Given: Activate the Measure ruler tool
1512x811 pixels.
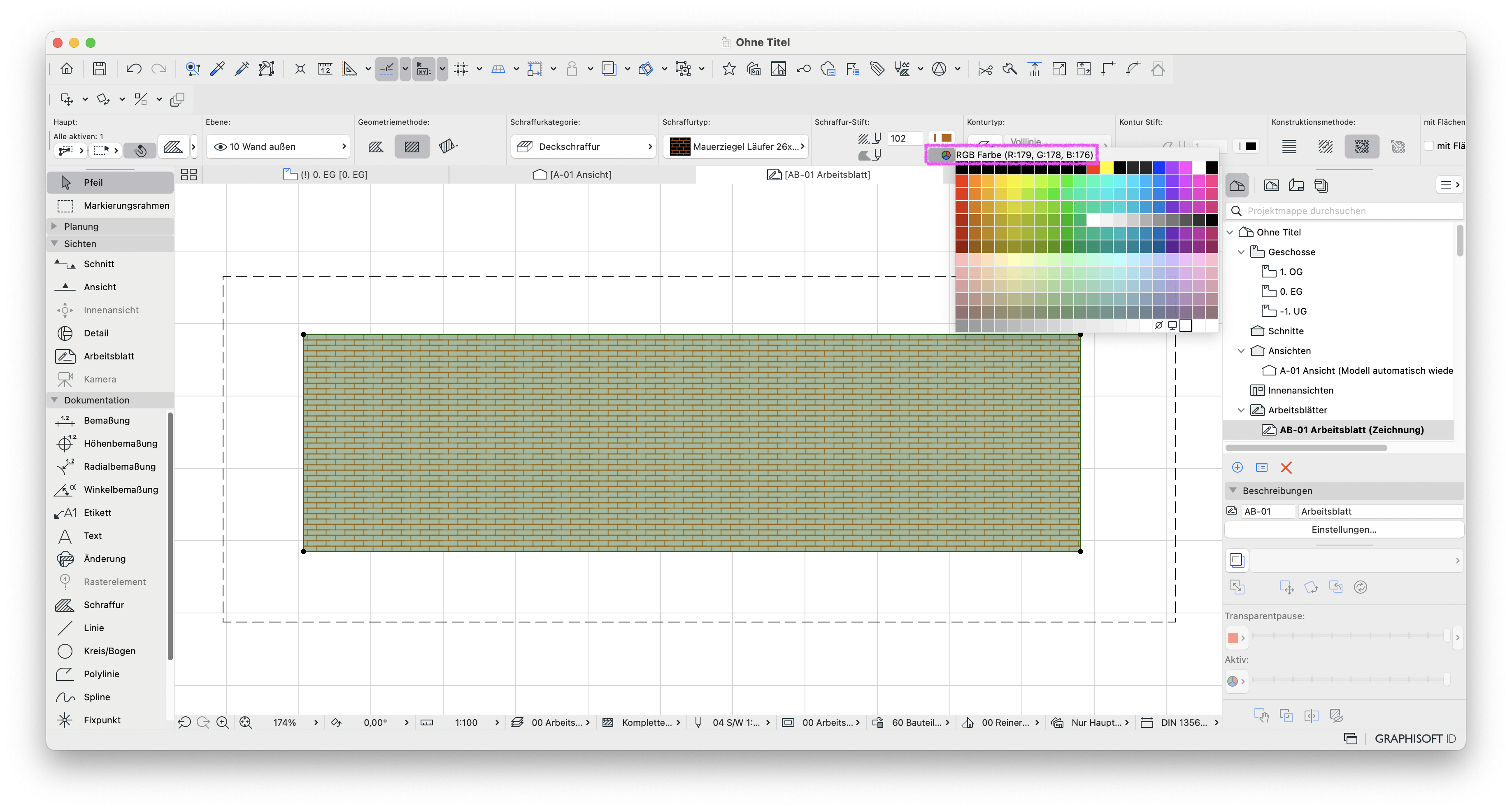Looking at the screenshot, I should [325, 69].
